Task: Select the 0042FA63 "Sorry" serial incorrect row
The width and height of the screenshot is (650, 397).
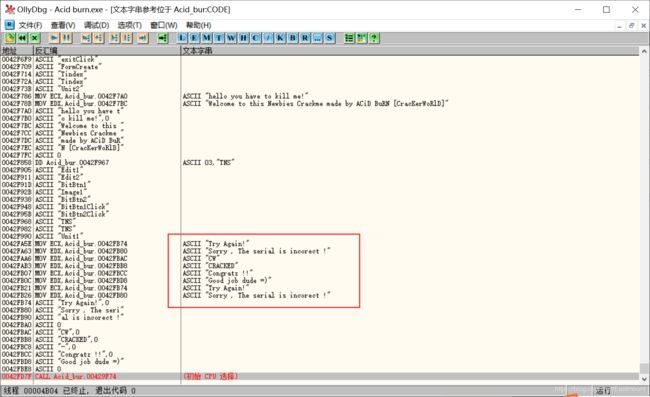Action: 320,251
